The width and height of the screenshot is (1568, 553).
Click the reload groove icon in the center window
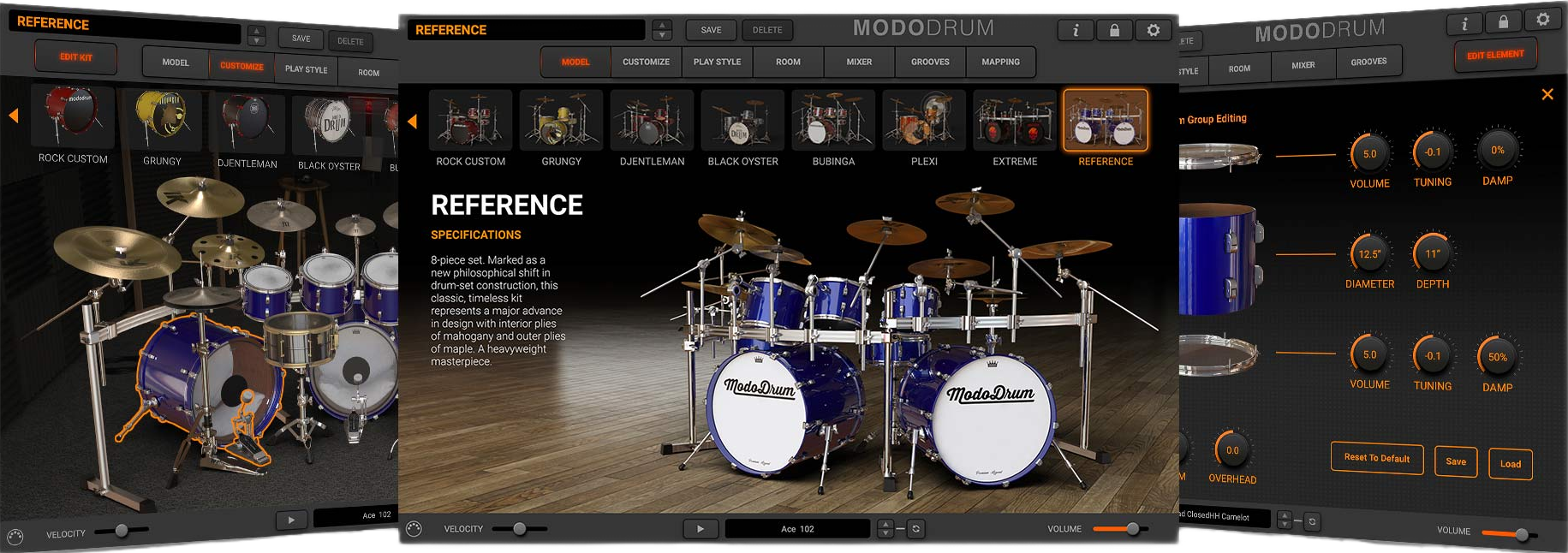point(915,529)
